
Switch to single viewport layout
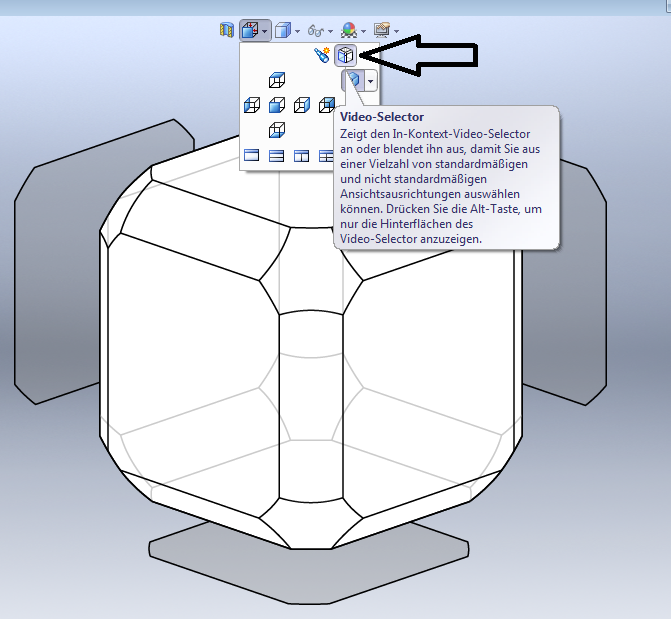[251, 155]
